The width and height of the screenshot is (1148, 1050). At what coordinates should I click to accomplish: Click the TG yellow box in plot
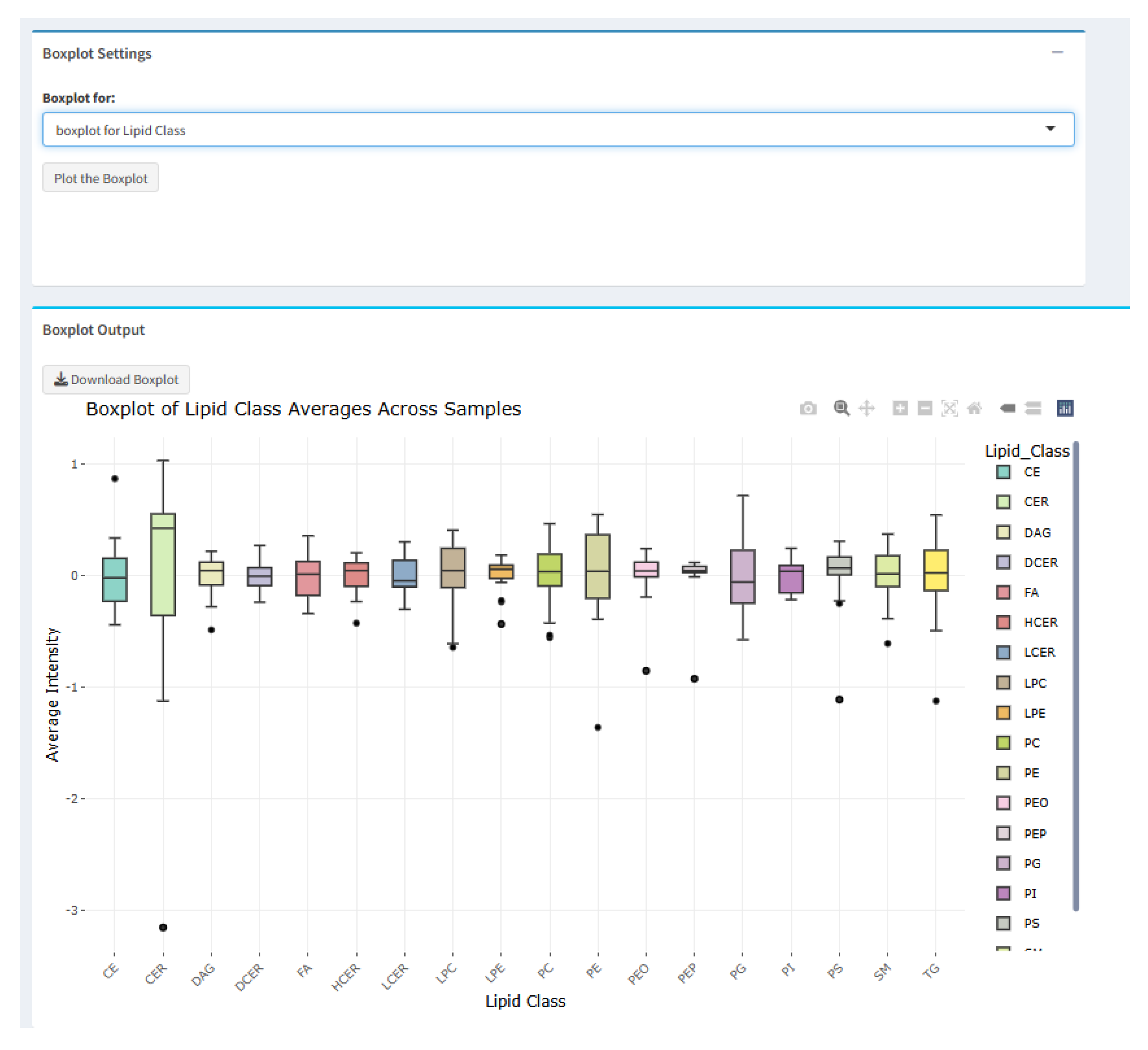936,570
